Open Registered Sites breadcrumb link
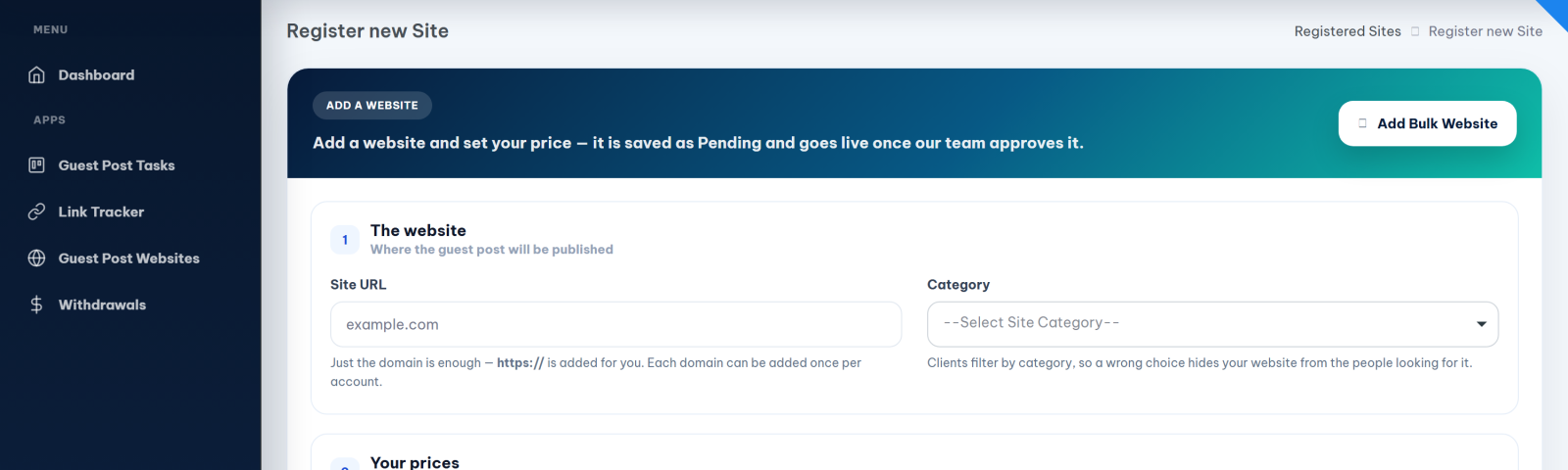 [1347, 31]
